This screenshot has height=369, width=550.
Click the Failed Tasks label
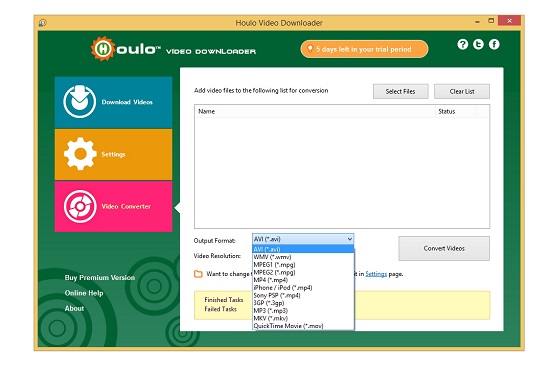coord(221,309)
